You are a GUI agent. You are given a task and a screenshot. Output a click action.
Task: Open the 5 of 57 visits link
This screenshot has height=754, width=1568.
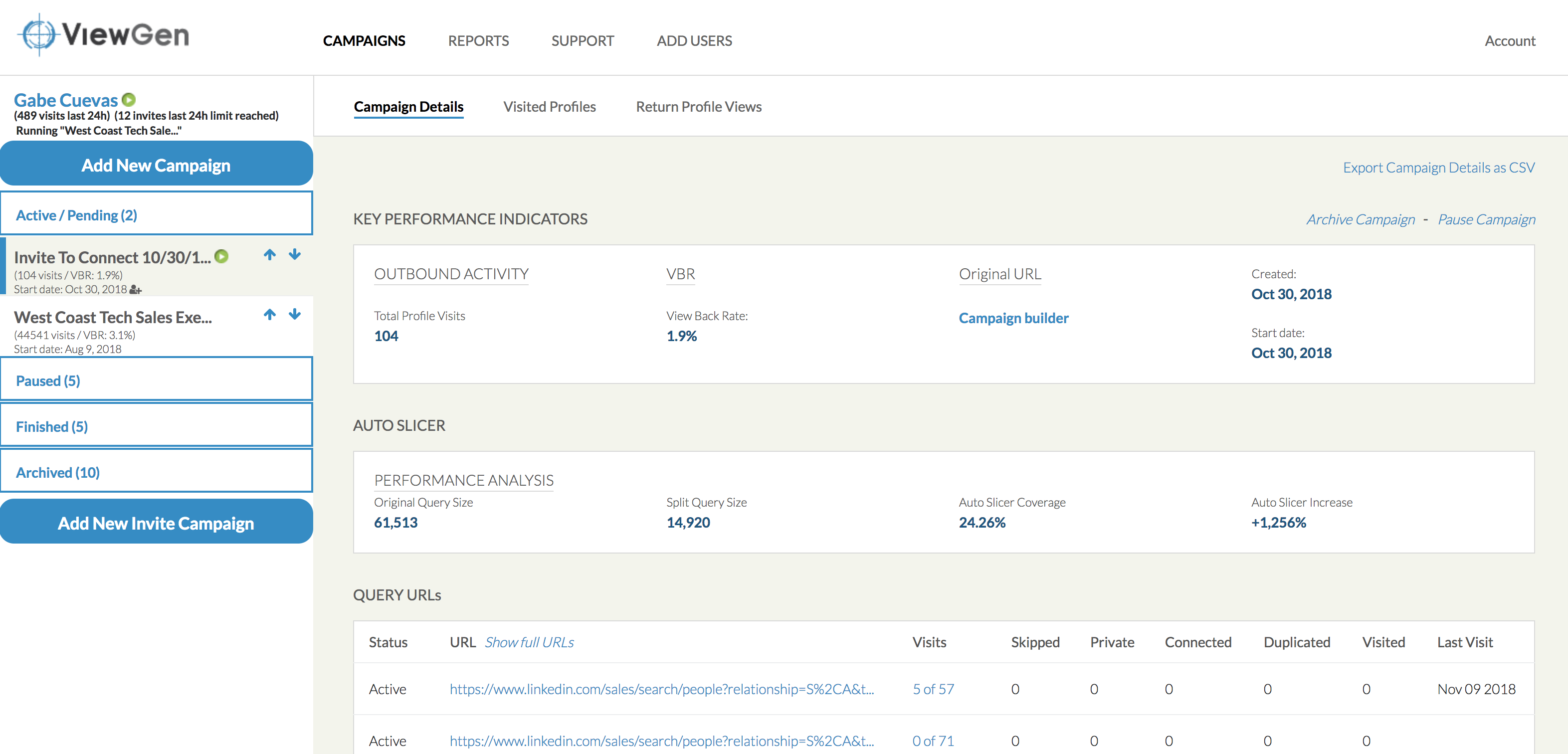coord(933,689)
